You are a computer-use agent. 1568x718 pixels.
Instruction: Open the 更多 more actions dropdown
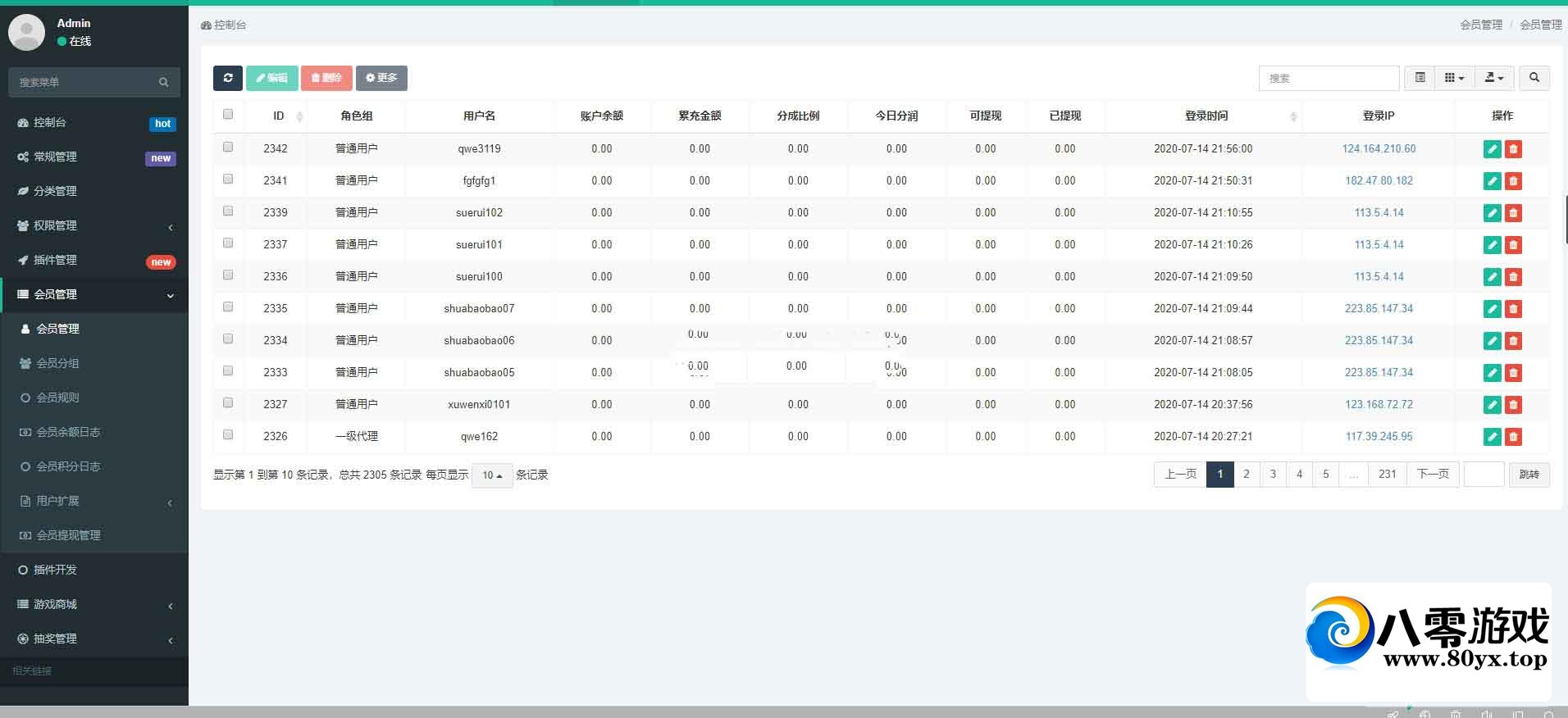381,78
